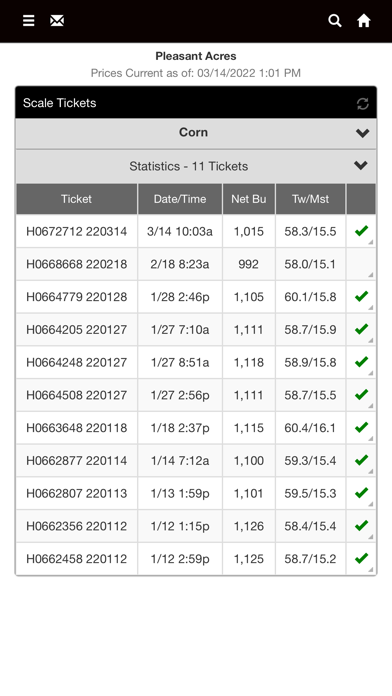Select the Tw/Mst column header
392x696 pixels.
310,199
